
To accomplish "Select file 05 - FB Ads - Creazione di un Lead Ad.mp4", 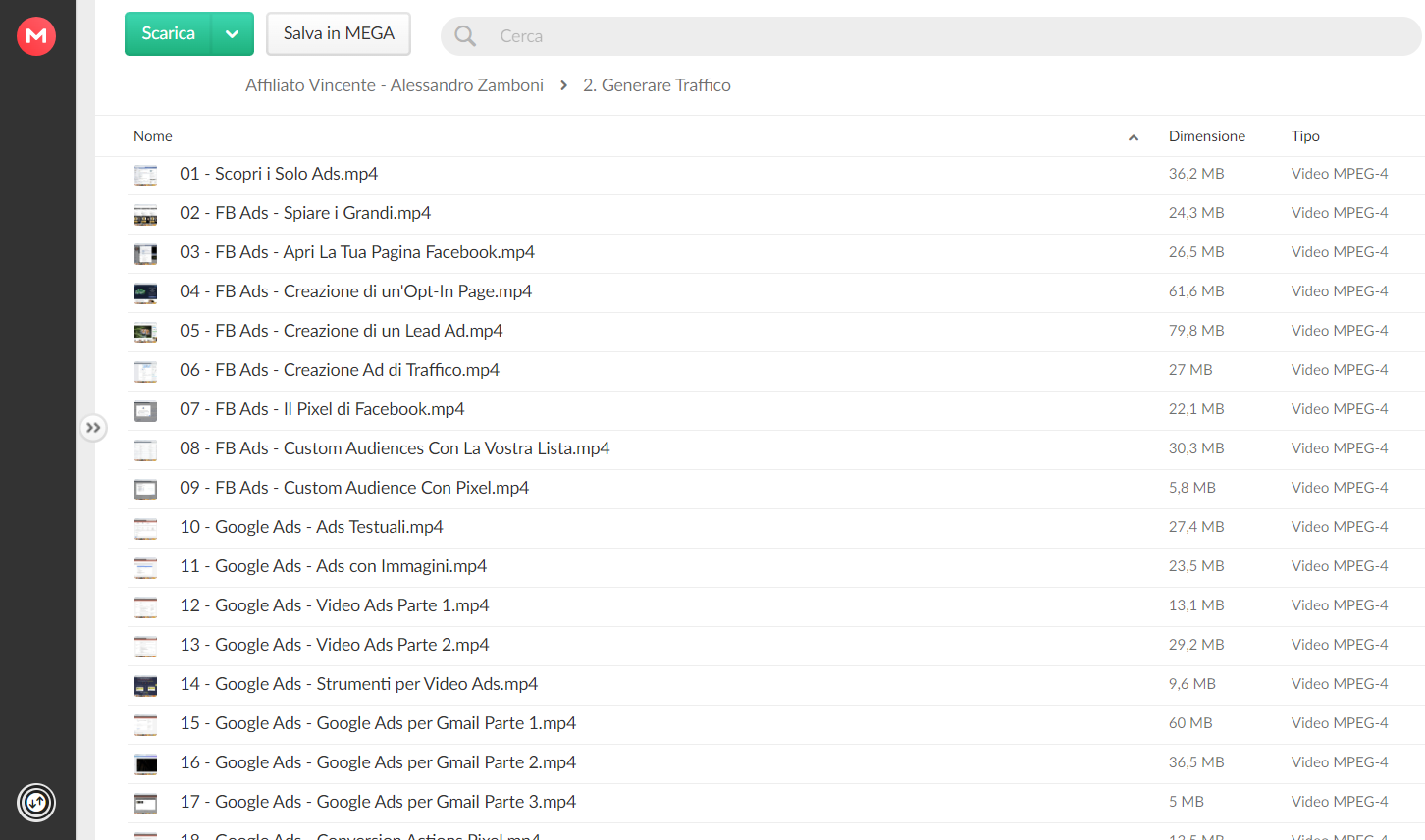I will point(342,331).
